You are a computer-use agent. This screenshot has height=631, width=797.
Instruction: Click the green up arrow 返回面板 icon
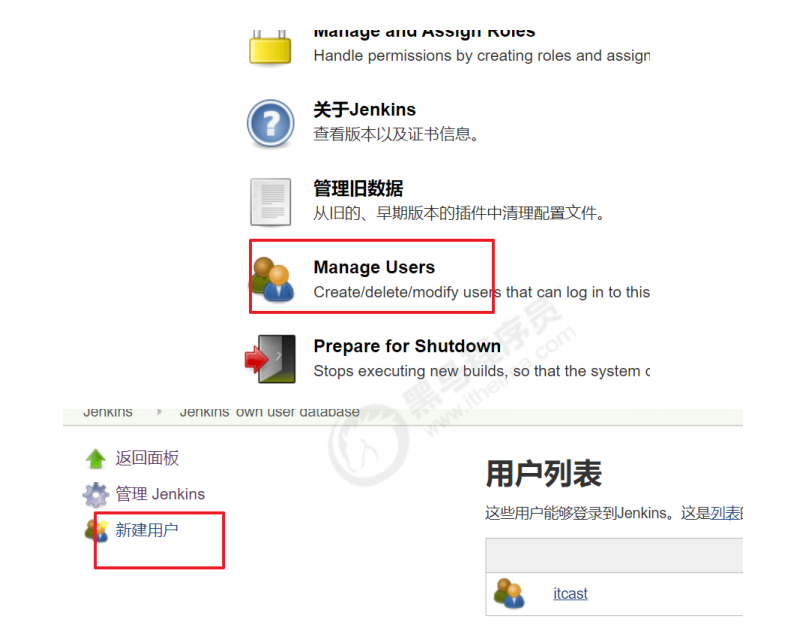tap(96, 459)
